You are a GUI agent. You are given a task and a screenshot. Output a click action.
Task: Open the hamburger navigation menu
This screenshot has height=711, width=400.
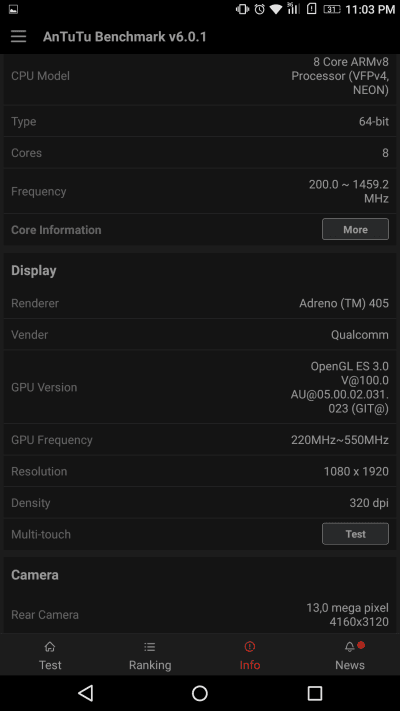19,37
